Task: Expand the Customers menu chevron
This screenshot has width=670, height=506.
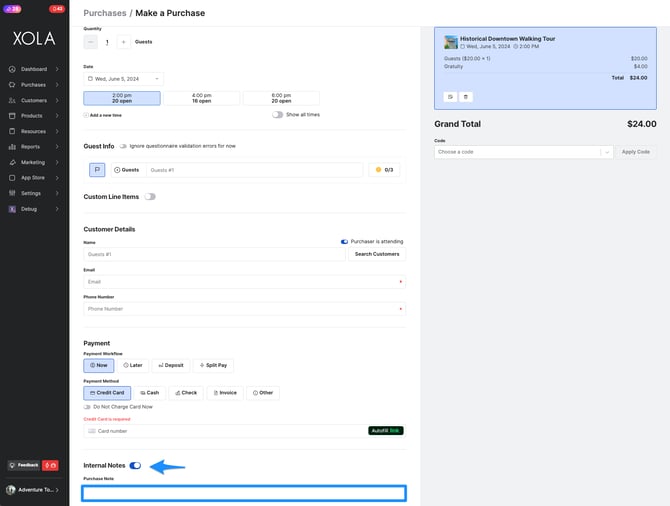Action: (x=57, y=100)
